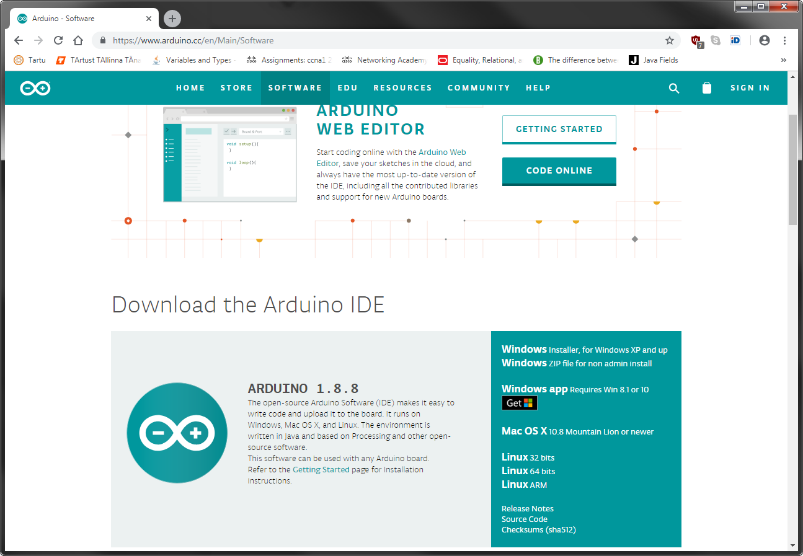Click the address bar URL field
The height and width of the screenshot is (556, 803).
380,40
